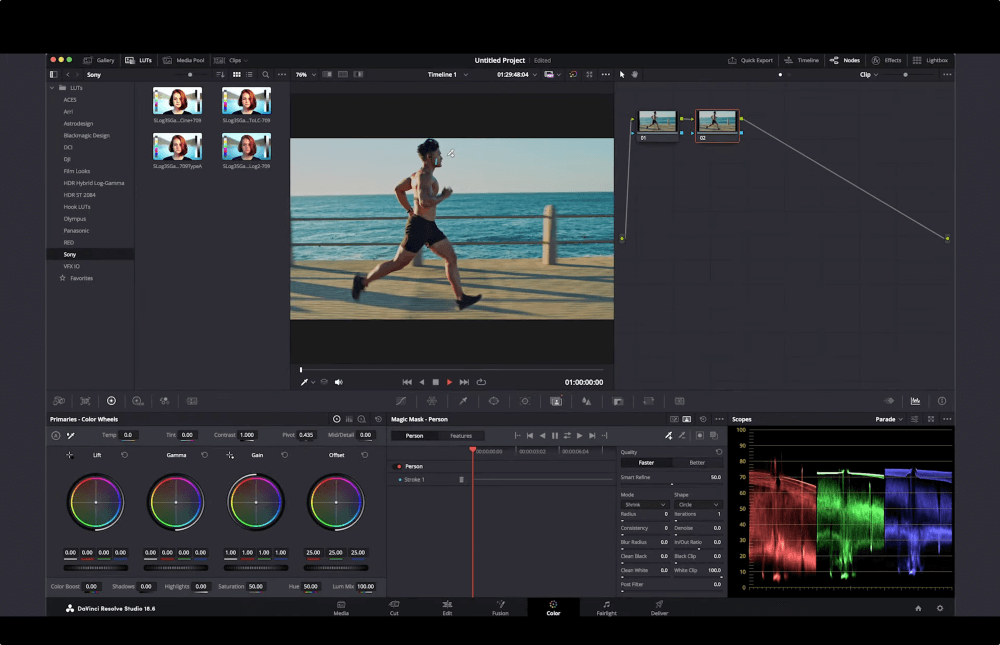The height and width of the screenshot is (645, 1000).
Task: Open the Curves palette icon
Action: 401,401
